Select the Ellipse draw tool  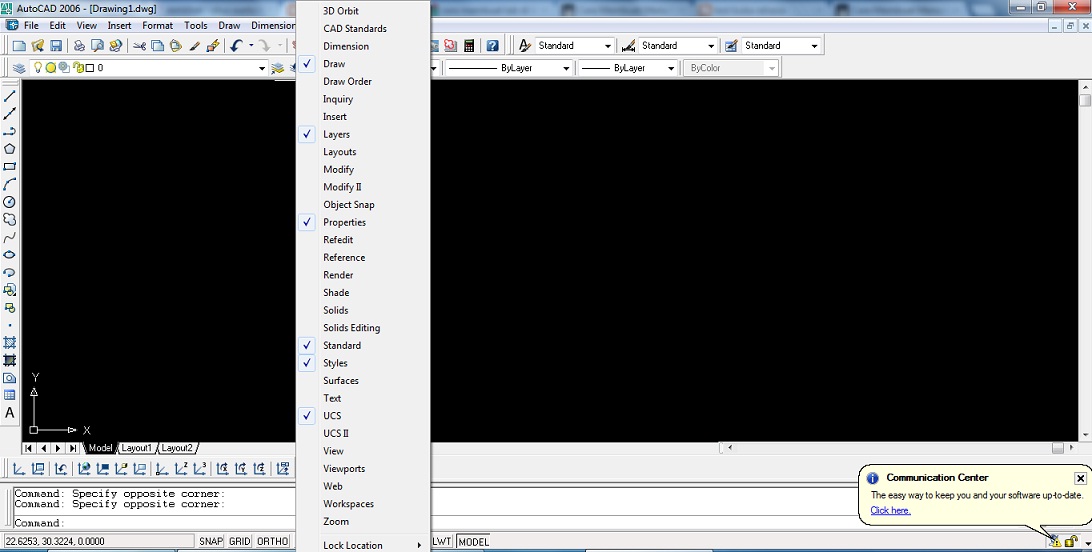[x=10, y=255]
